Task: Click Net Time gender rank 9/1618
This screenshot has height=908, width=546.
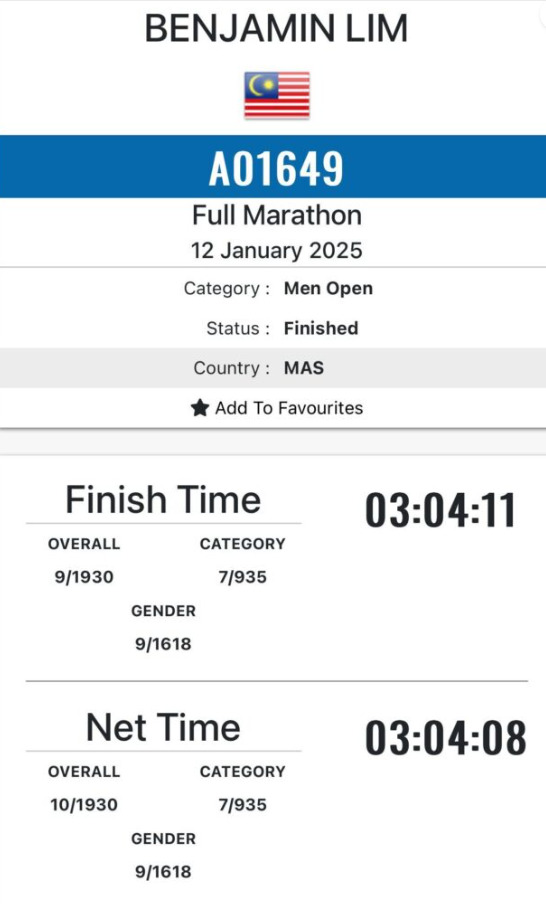Action: point(163,872)
